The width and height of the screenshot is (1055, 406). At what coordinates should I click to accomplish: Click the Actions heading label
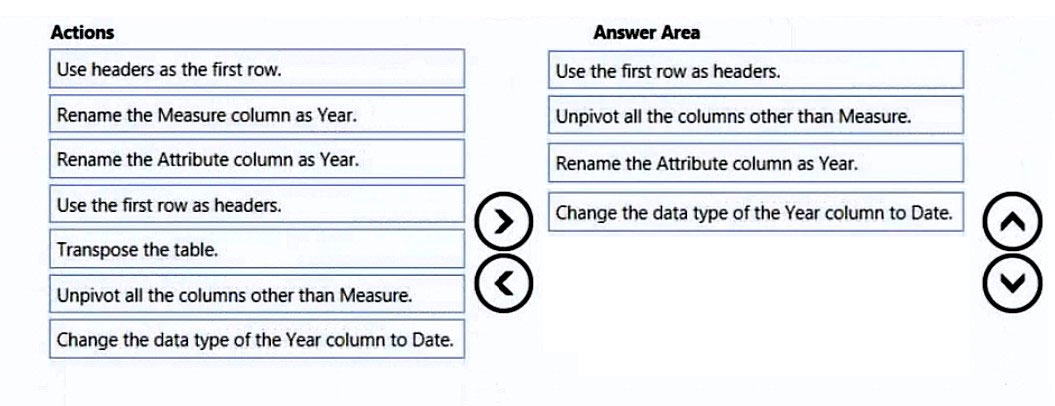tap(82, 32)
